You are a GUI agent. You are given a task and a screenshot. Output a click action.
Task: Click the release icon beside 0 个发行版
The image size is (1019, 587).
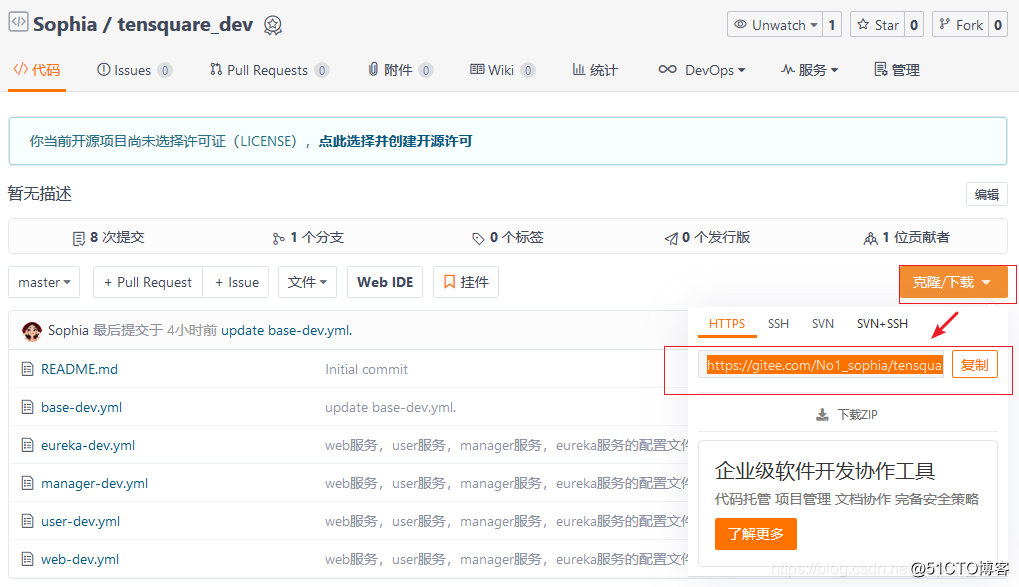click(671, 239)
